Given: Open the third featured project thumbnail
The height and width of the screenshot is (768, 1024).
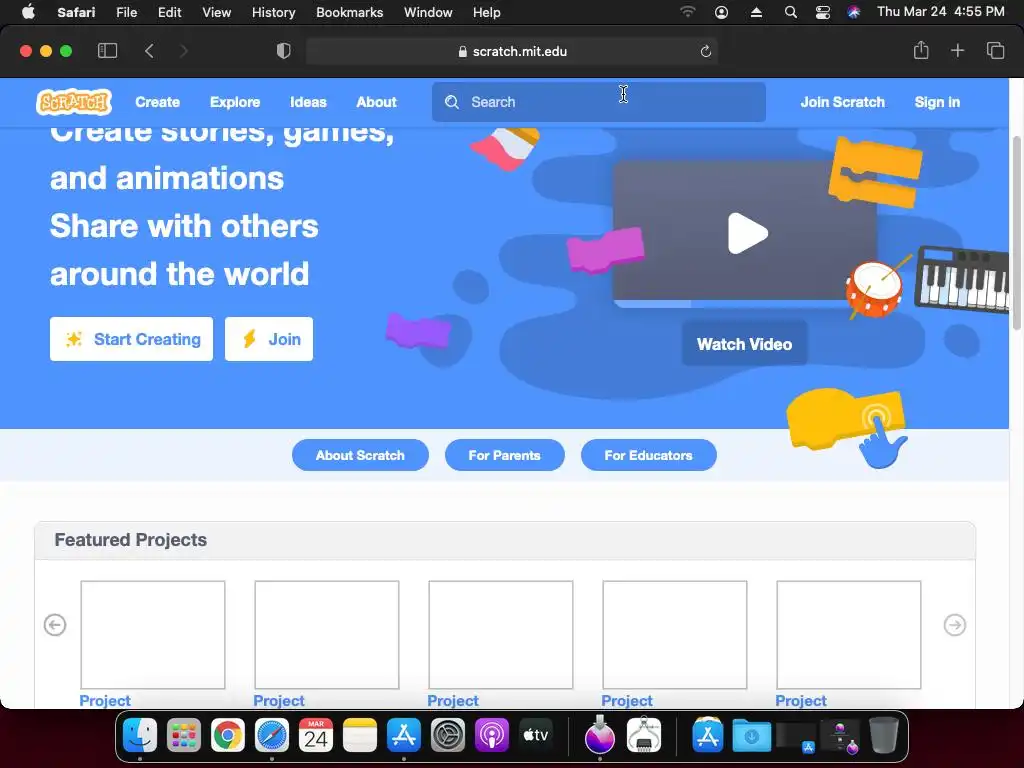Looking at the screenshot, I should pyautogui.click(x=501, y=635).
